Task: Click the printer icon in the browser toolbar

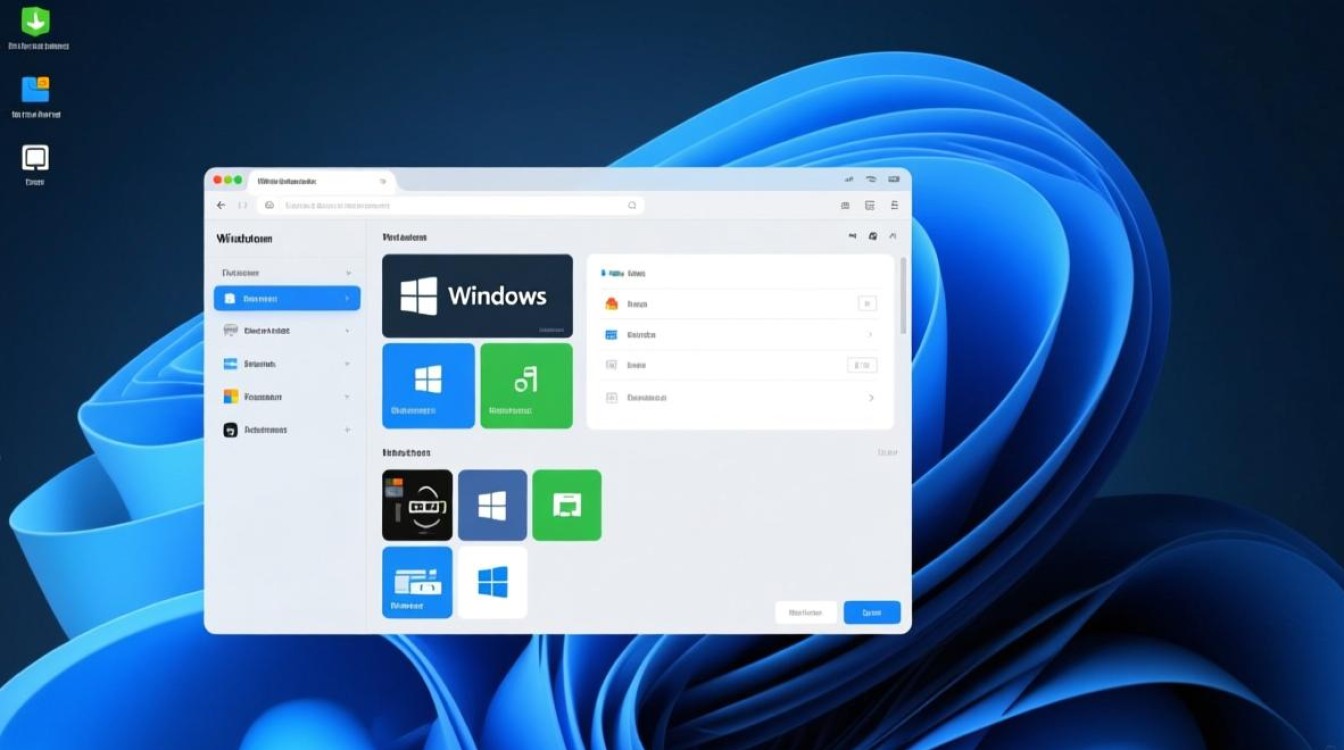Action: tap(868, 204)
